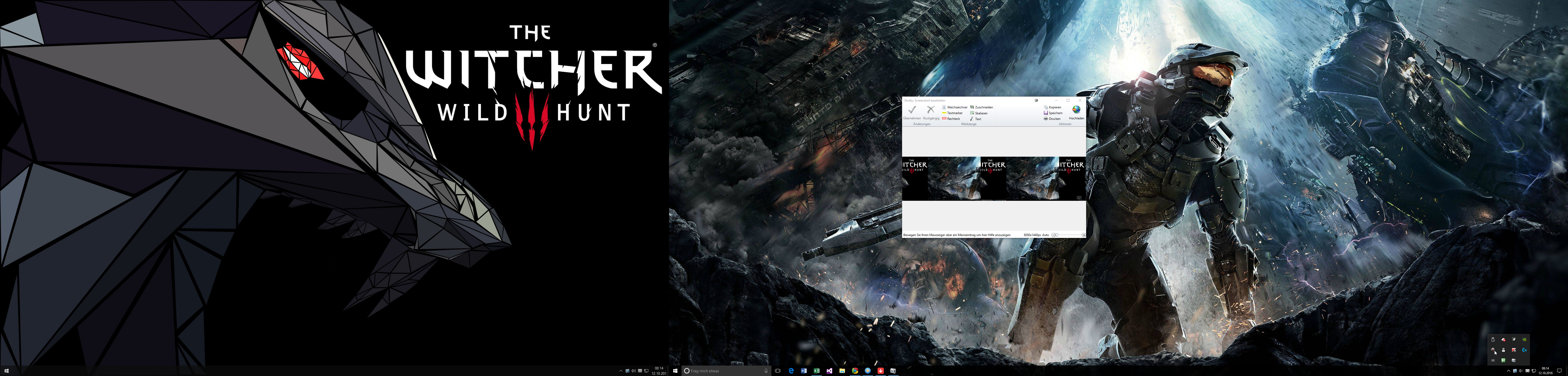Open File Explorer from the taskbar
1568x376 pixels.
click(x=843, y=371)
